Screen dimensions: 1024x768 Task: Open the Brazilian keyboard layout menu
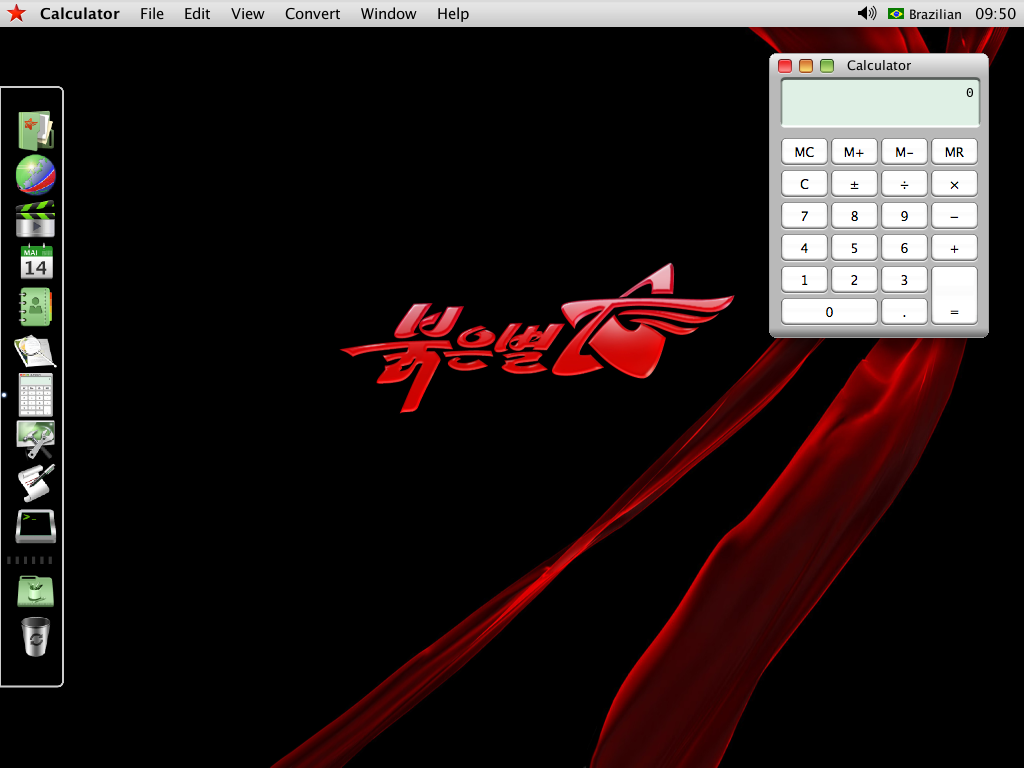coord(925,14)
